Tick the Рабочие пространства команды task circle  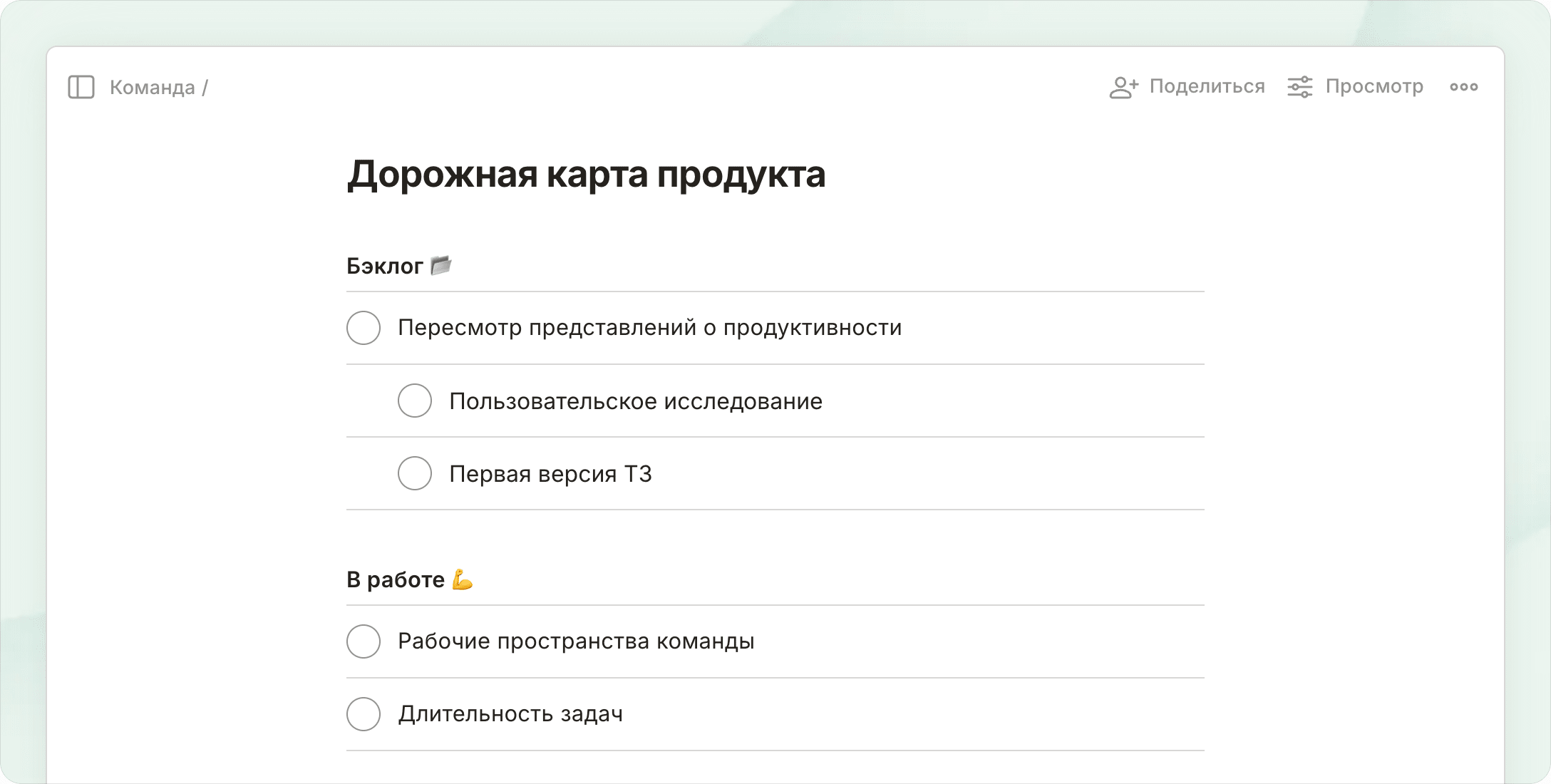pos(364,641)
